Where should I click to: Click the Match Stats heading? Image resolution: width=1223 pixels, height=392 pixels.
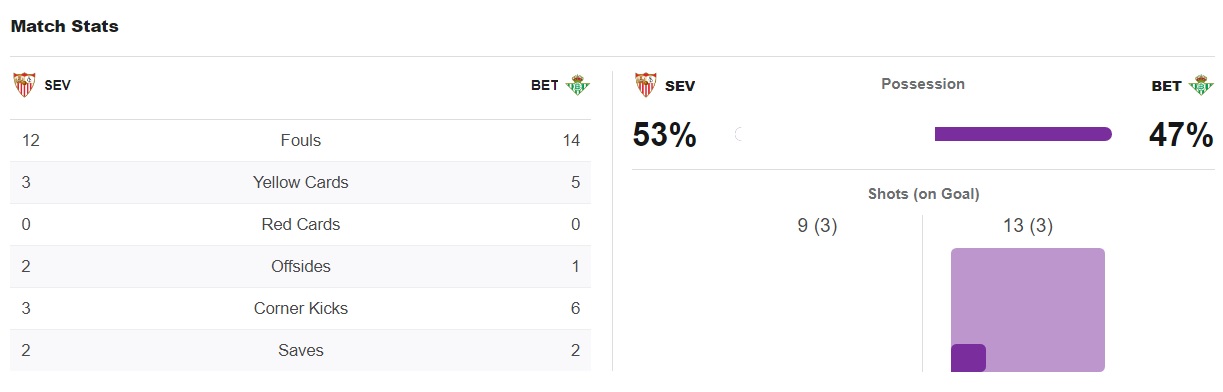click(65, 27)
